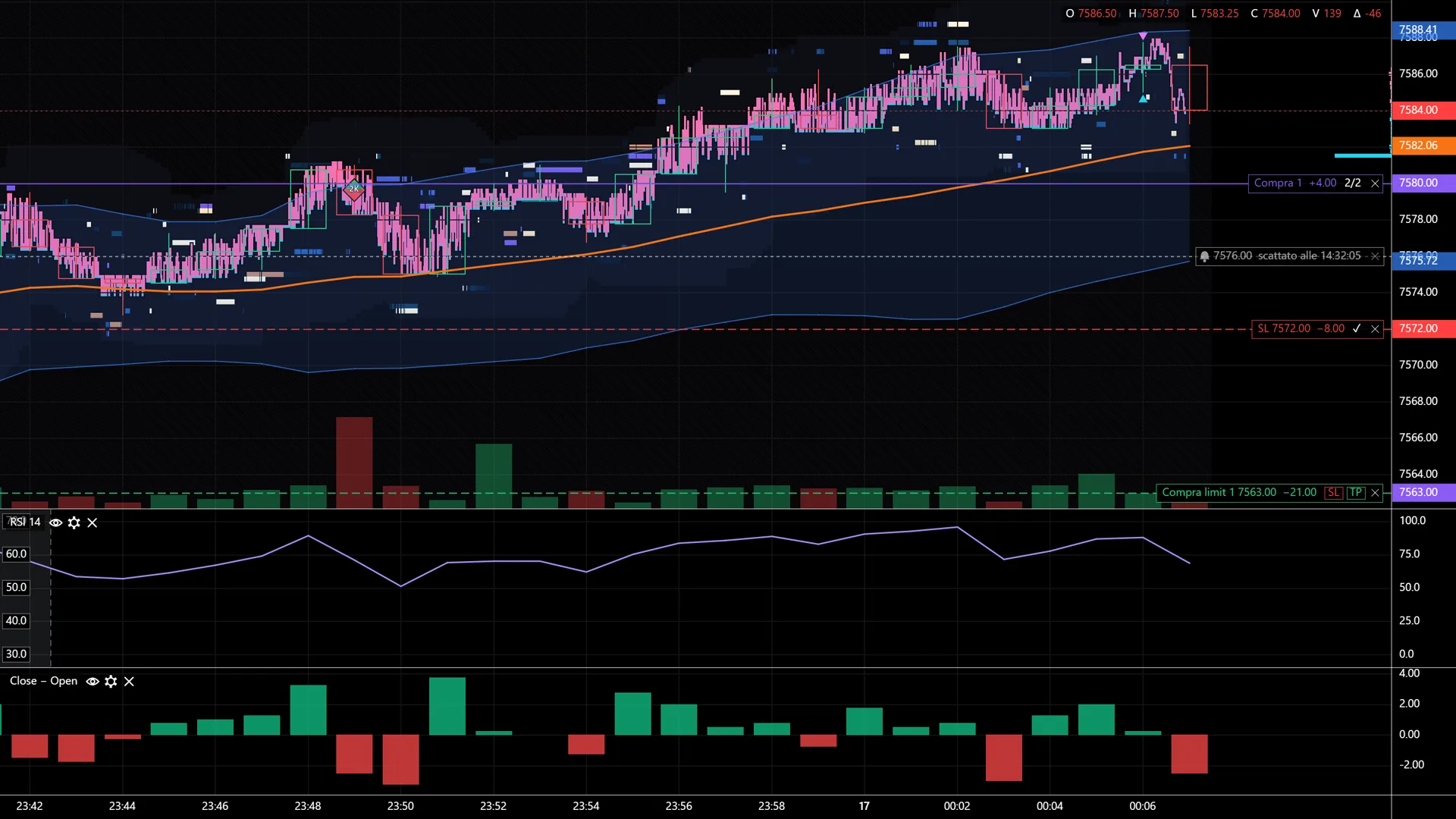Click the day 17 time axis label
The width and height of the screenshot is (1456, 819).
point(864,806)
